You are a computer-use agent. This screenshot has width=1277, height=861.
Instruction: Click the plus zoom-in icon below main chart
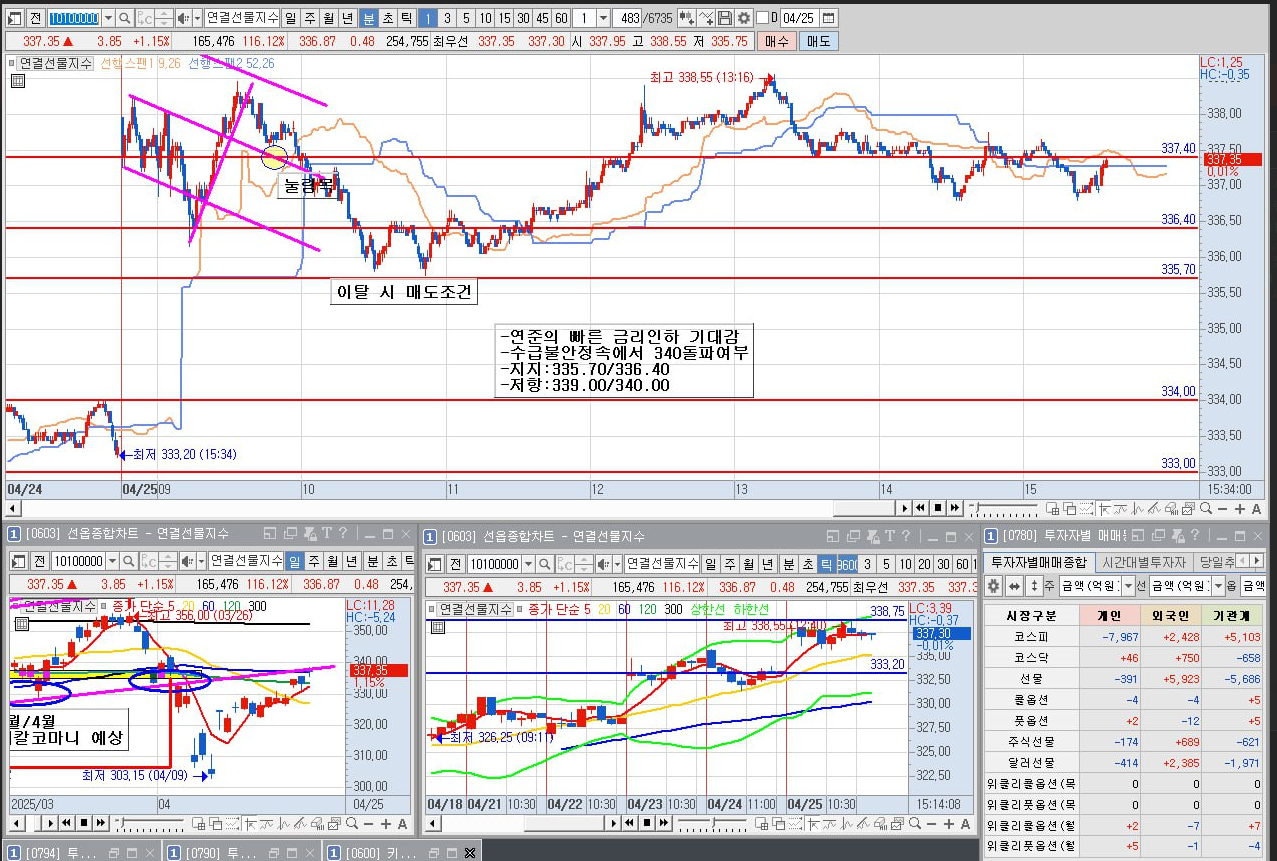pyautogui.click(x=1240, y=508)
